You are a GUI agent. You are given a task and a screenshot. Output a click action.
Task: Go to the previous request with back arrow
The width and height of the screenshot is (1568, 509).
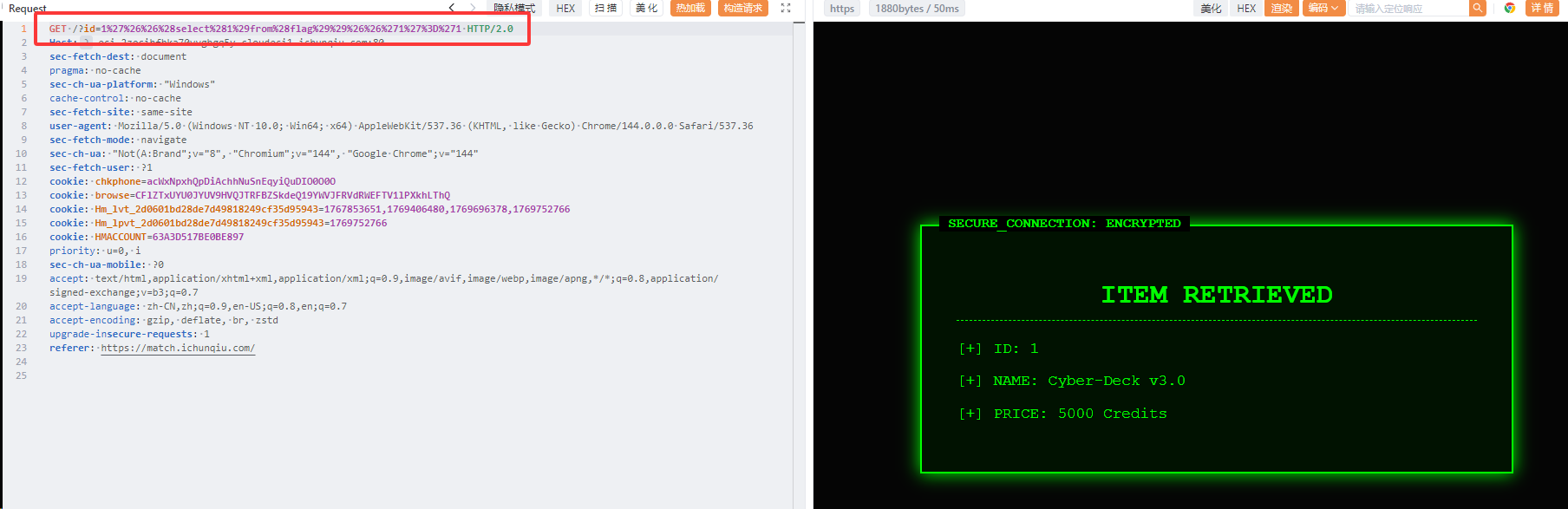pyautogui.click(x=452, y=8)
